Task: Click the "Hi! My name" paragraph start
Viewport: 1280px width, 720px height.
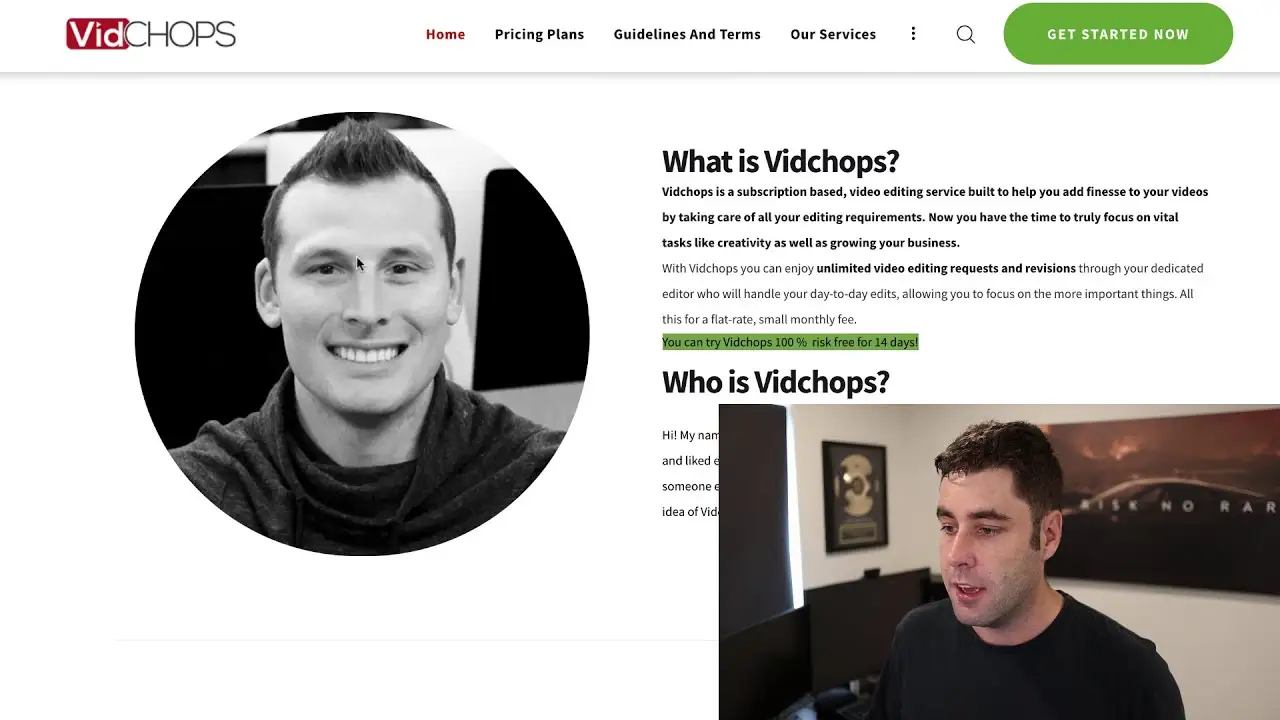Action: click(690, 435)
